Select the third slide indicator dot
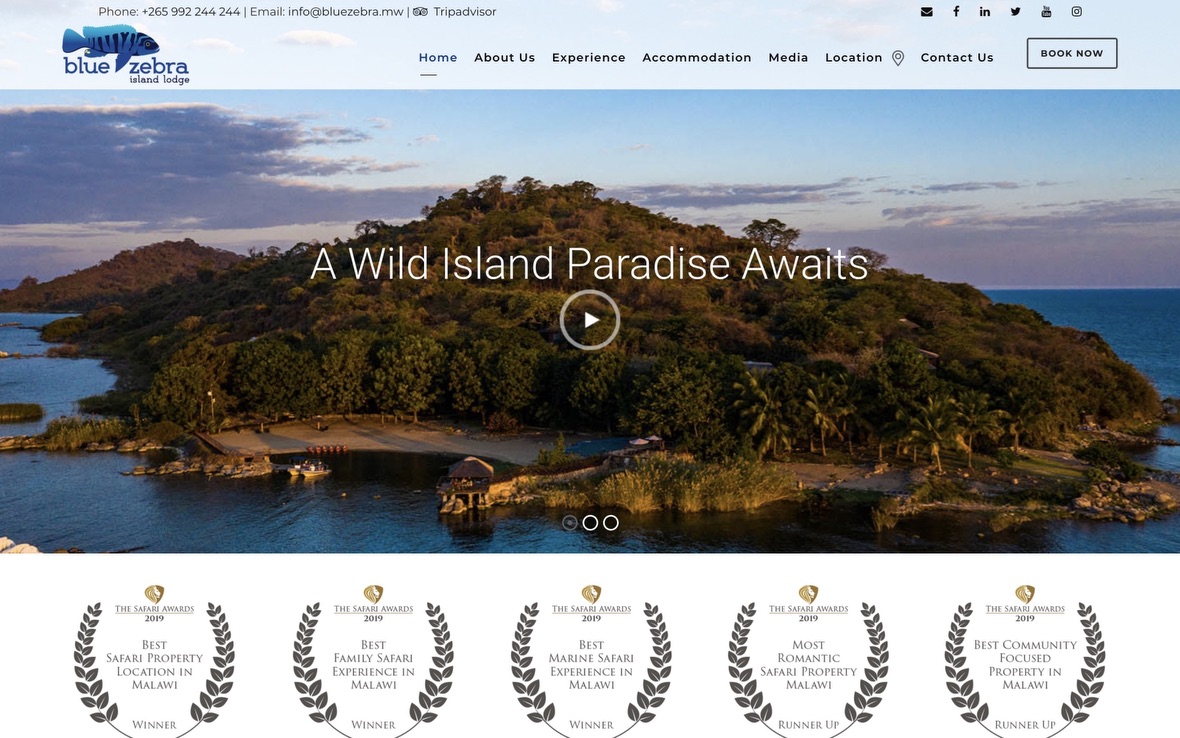1180x738 pixels. click(x=611, y=522)
